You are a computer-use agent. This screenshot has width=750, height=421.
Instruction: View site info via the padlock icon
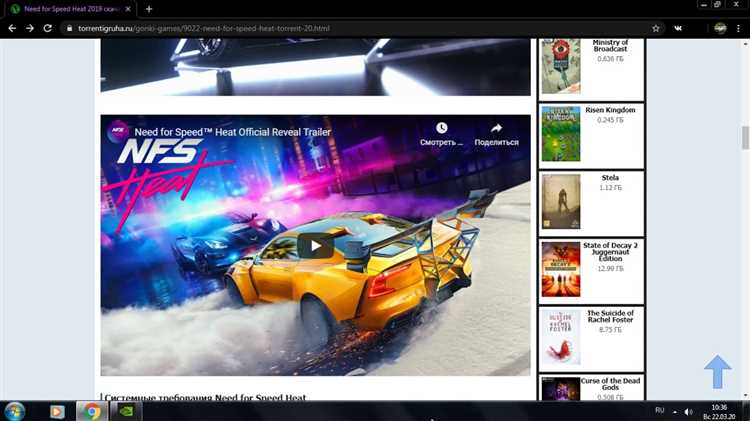69,28
